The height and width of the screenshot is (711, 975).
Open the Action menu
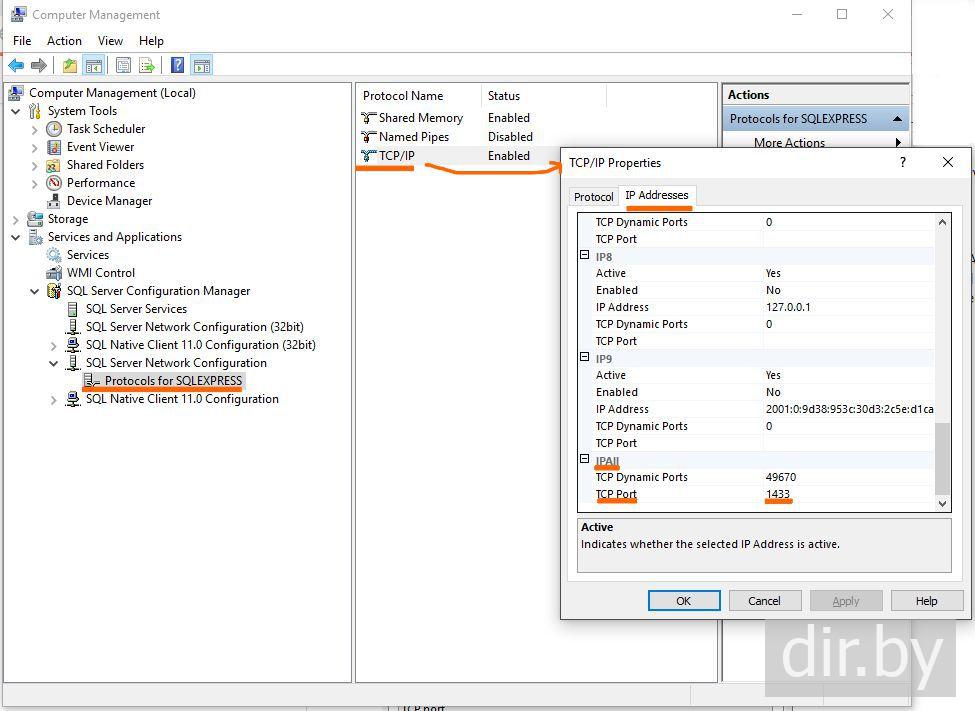pos(64,41)
